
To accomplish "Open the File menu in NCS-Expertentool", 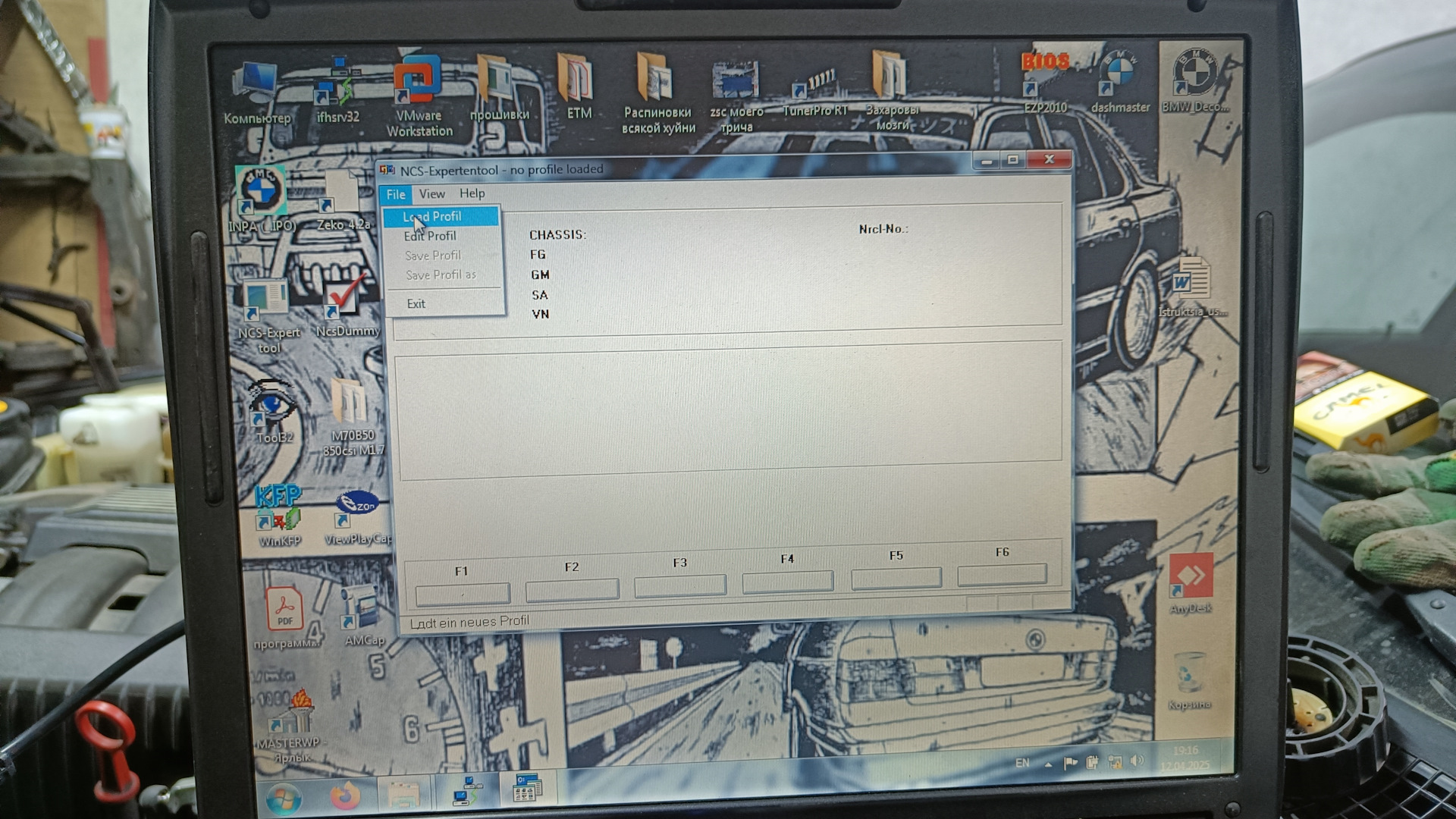I will click(x=396, y=194).
